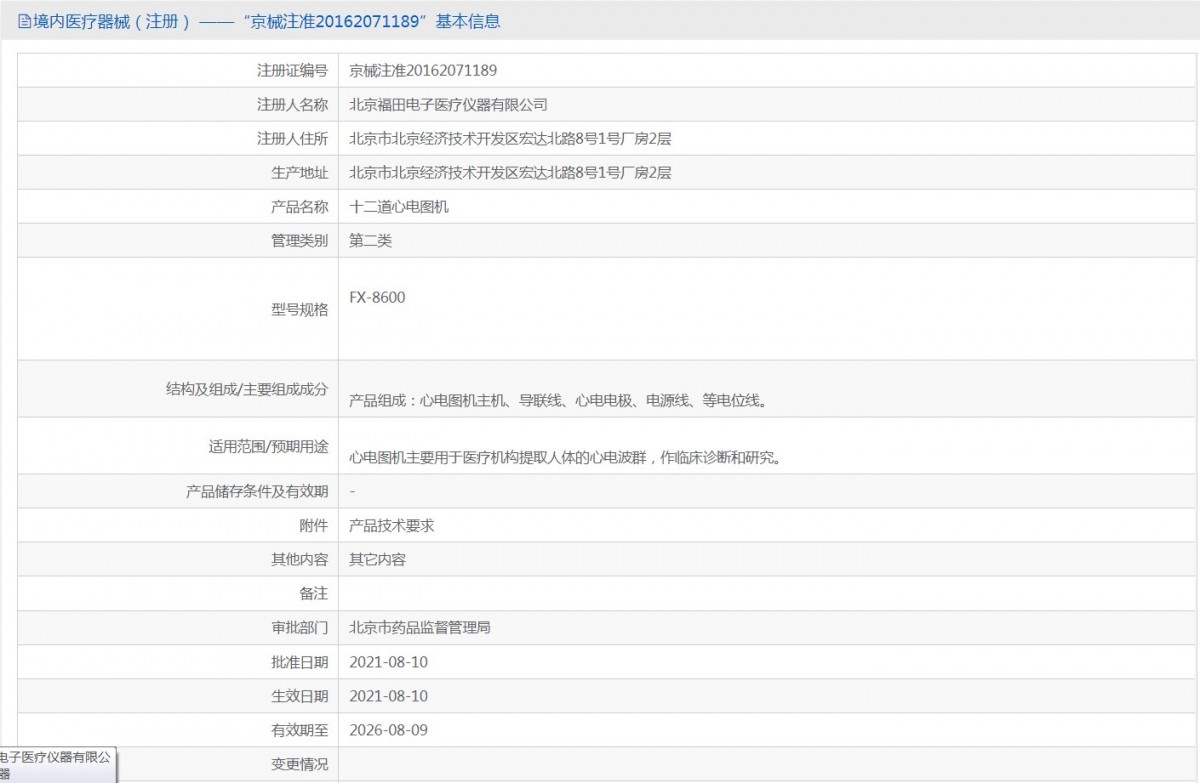Click the 产品名称 label
The height and width of the screenshot is (783, 1200).
tap(299, 207)
